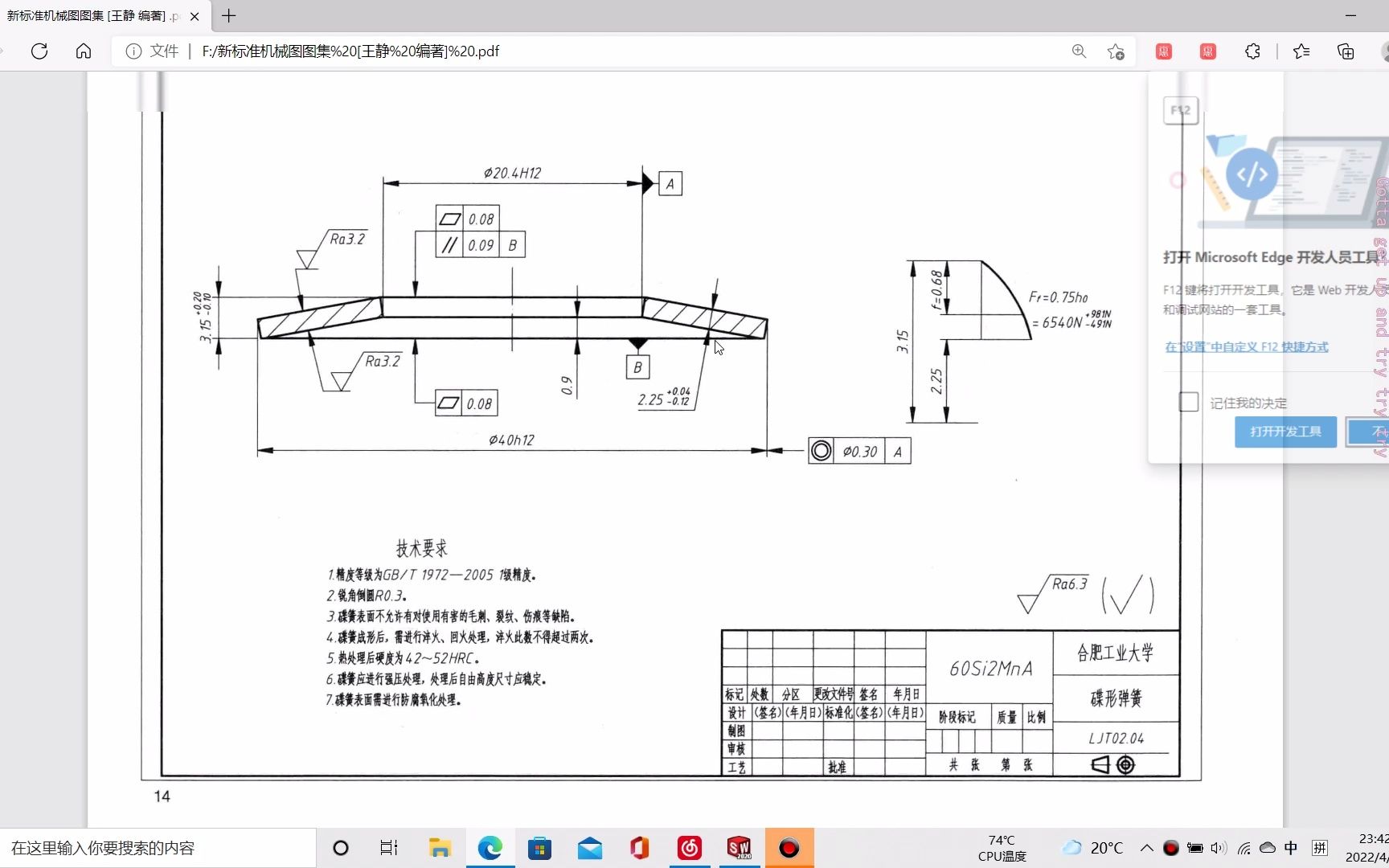The image size is (1389, 868).
Task: Open the zoom magnifier in address bar
Action: tap(1079, 51)
